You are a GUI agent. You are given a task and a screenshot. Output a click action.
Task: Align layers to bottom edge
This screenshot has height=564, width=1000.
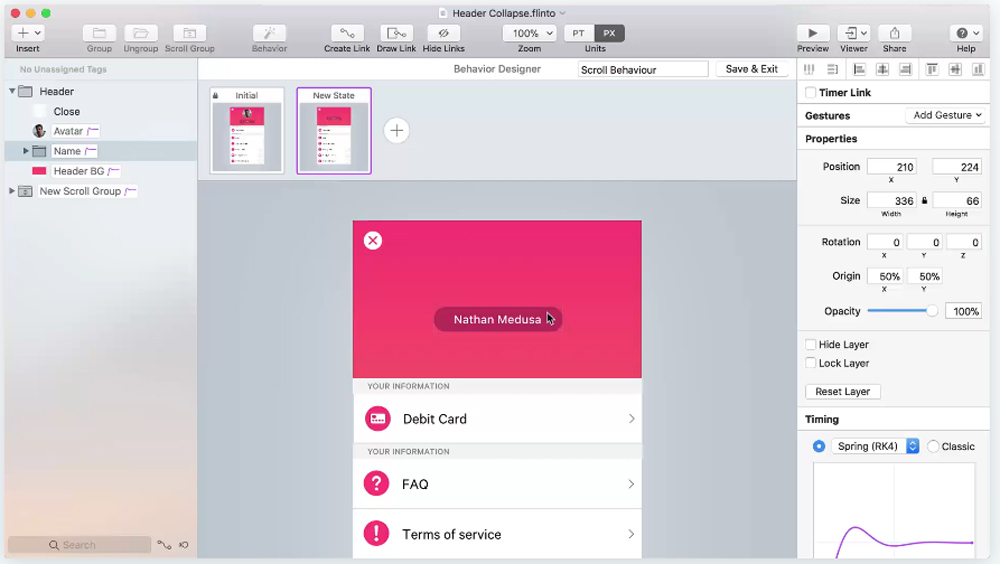tap(978, 69)
